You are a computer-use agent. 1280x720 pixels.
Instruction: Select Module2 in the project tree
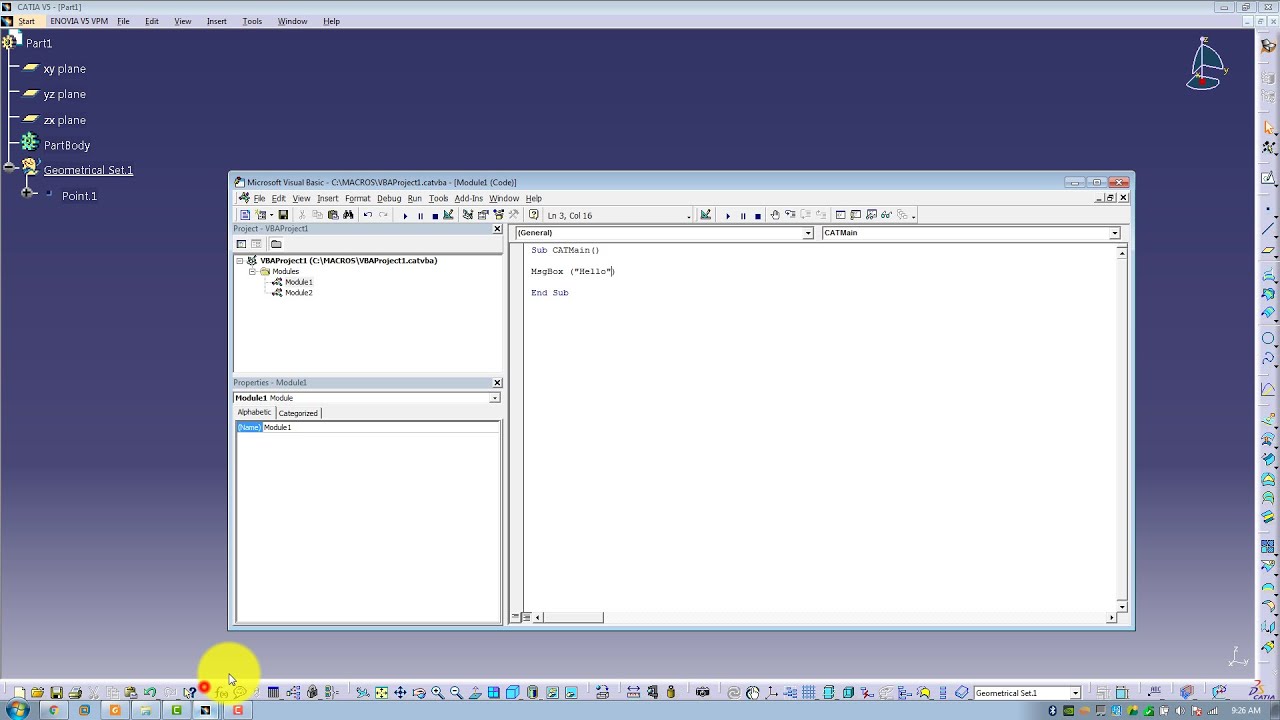click(298, 293)
